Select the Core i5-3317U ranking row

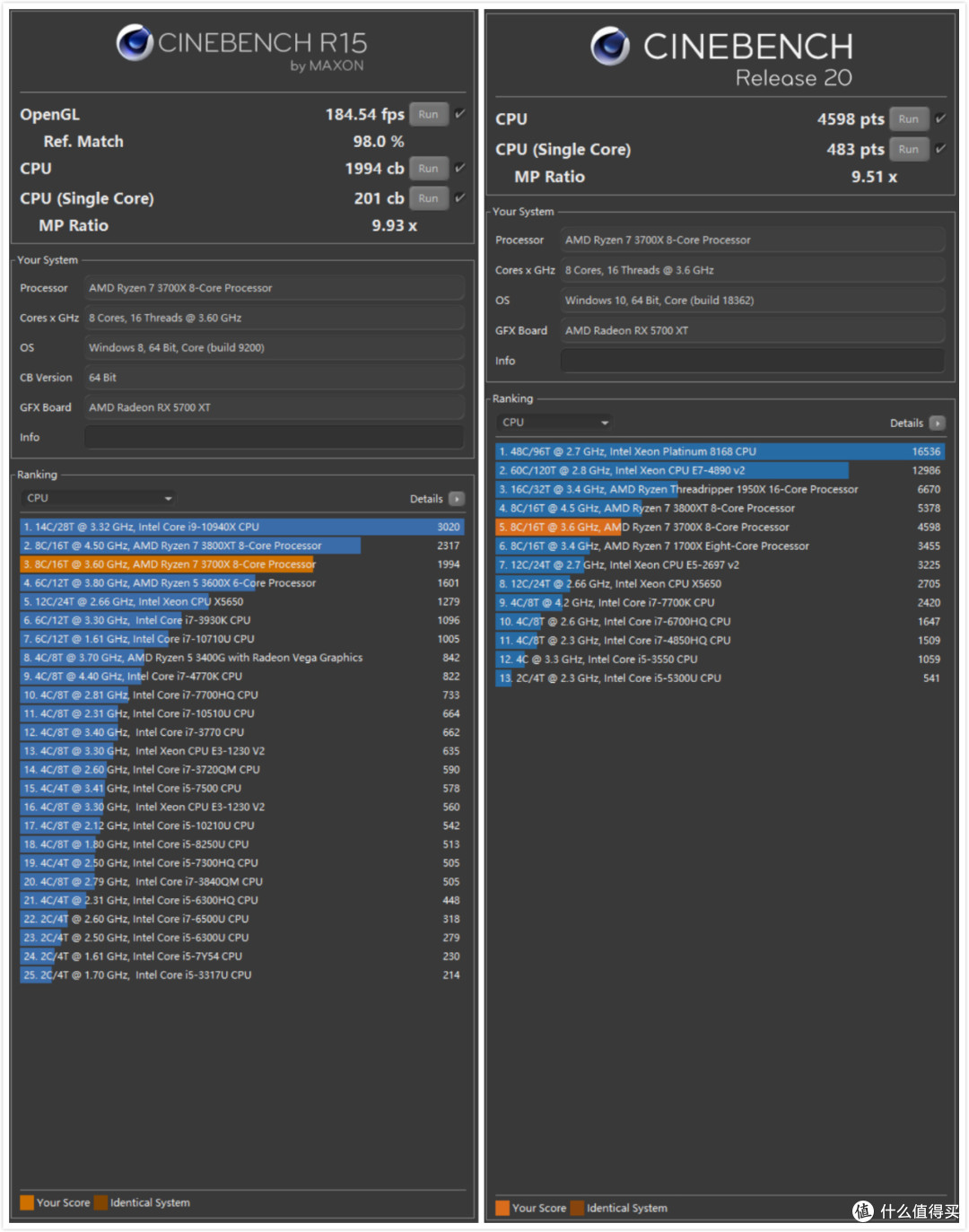[x=242, y=975]
